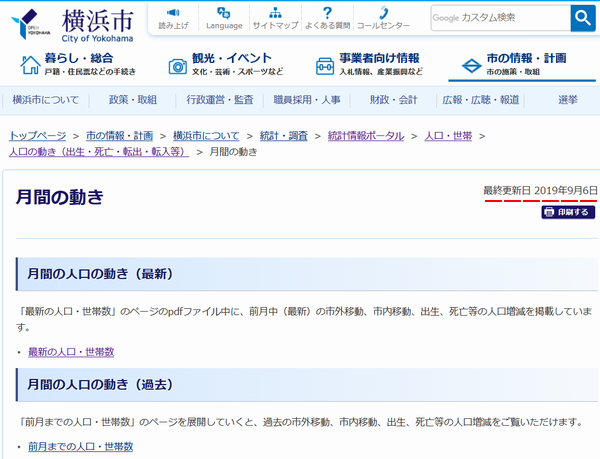Go to トップページ breadcrumb link
Screen dimensions: 600x459
click(x=38, y=136)
